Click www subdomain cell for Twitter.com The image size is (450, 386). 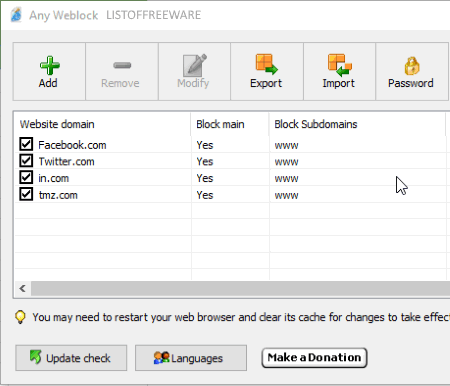click(286, 162)
